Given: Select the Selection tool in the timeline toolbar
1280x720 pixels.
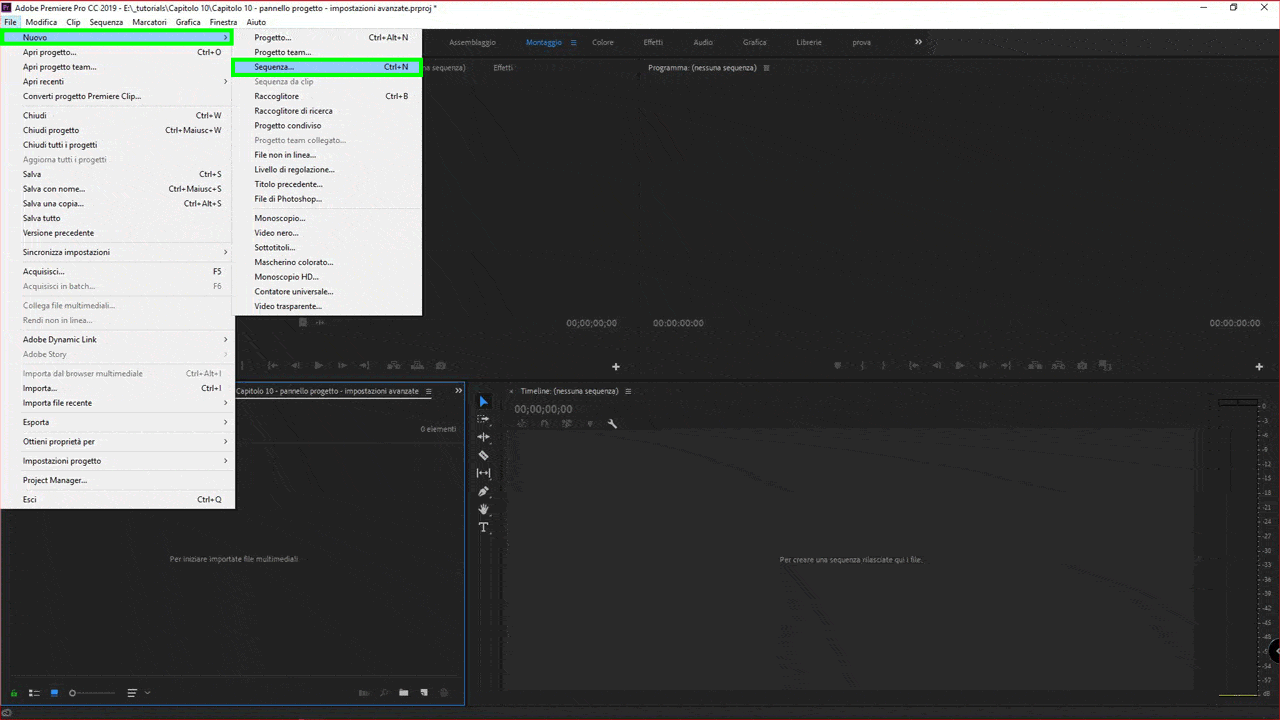Looking at the screenshot, I should pos(483,402).
